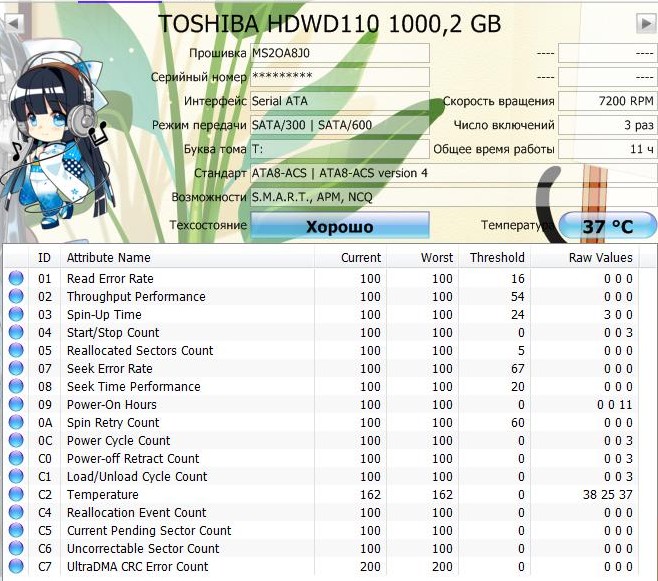
Task: Select the Current Pending Sector Count row name
Action: [x=149, y=531]
